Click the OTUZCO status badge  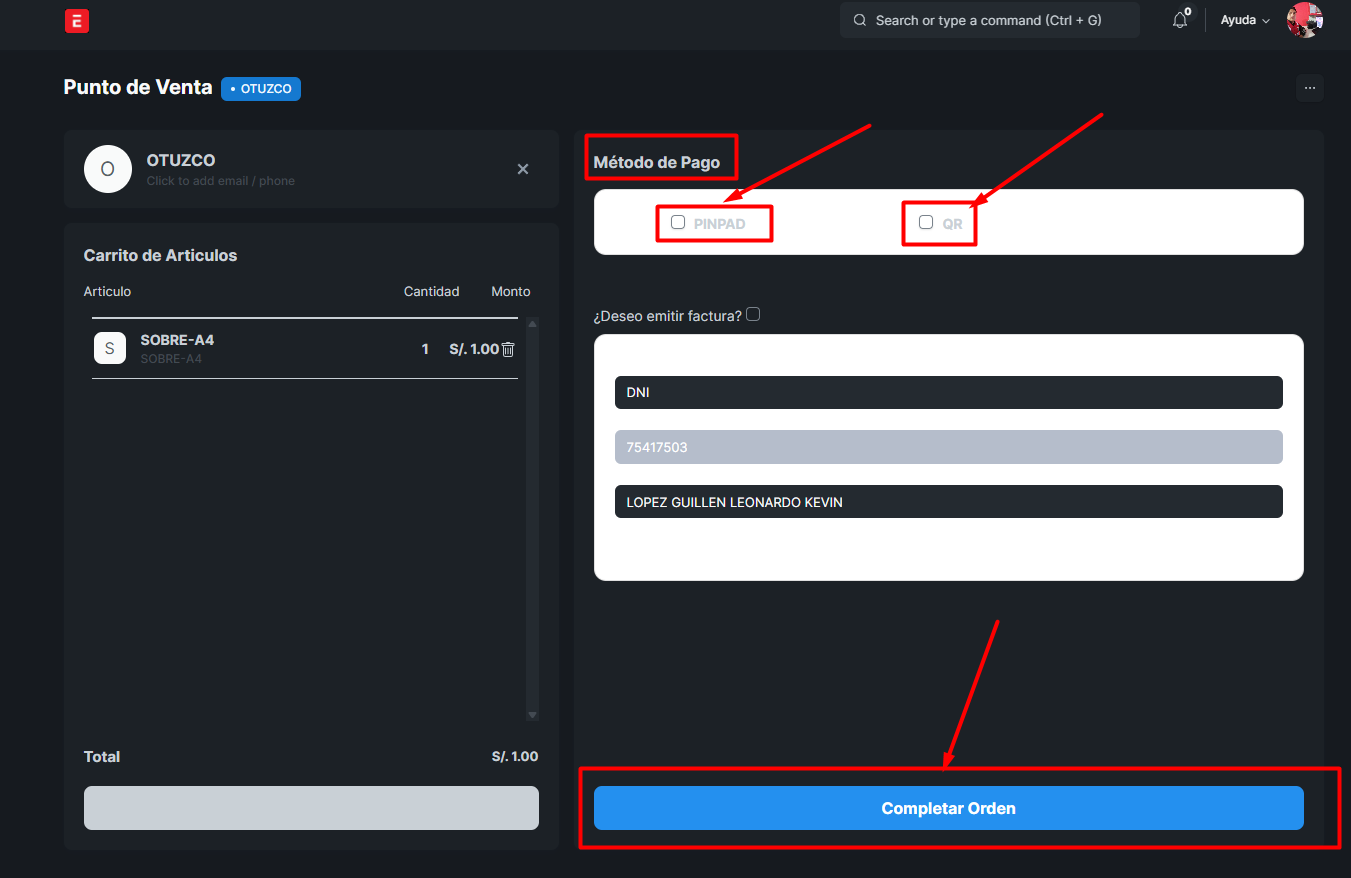coord(261,89)
